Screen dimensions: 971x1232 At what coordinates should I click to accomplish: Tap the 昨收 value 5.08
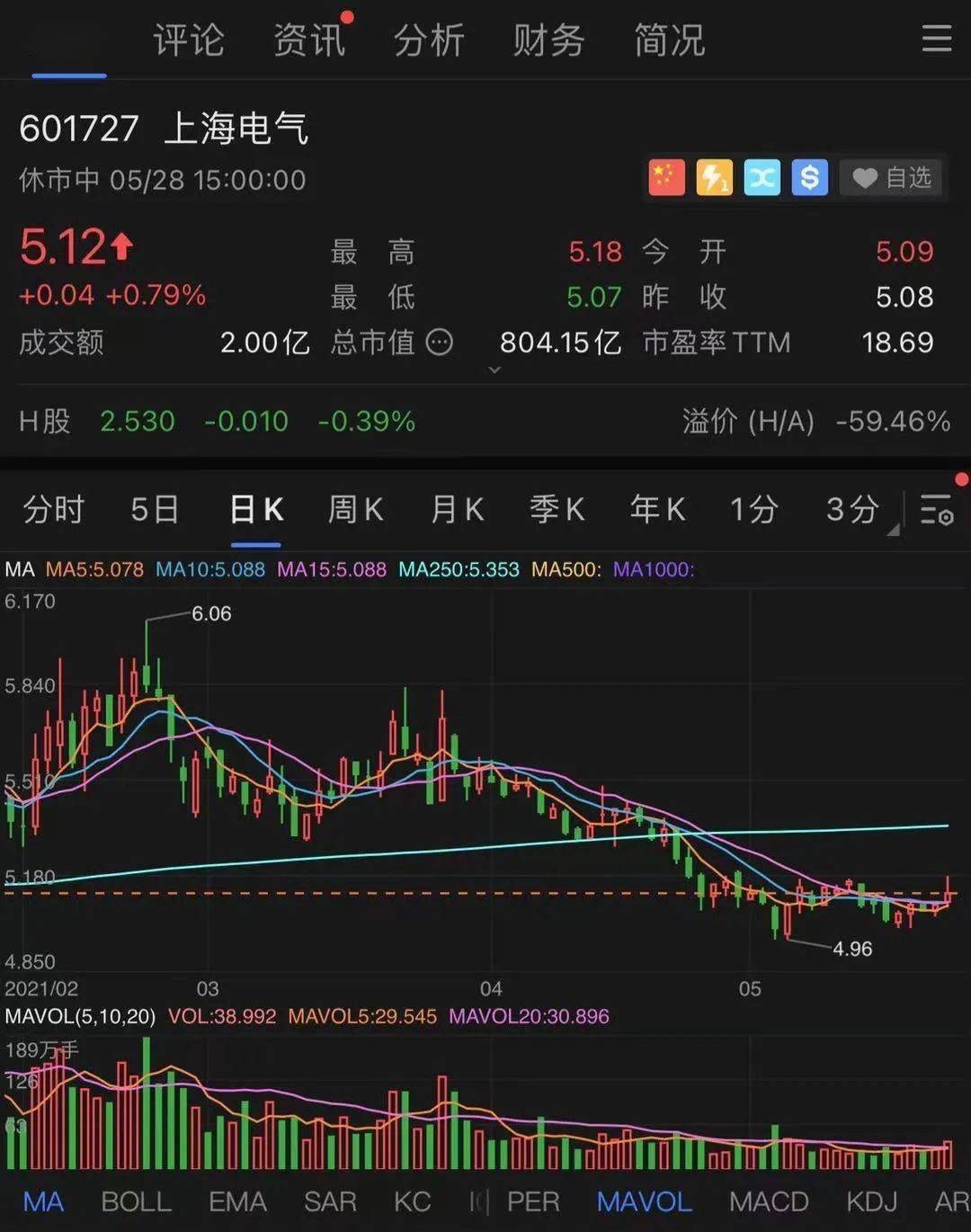(904, 298)
